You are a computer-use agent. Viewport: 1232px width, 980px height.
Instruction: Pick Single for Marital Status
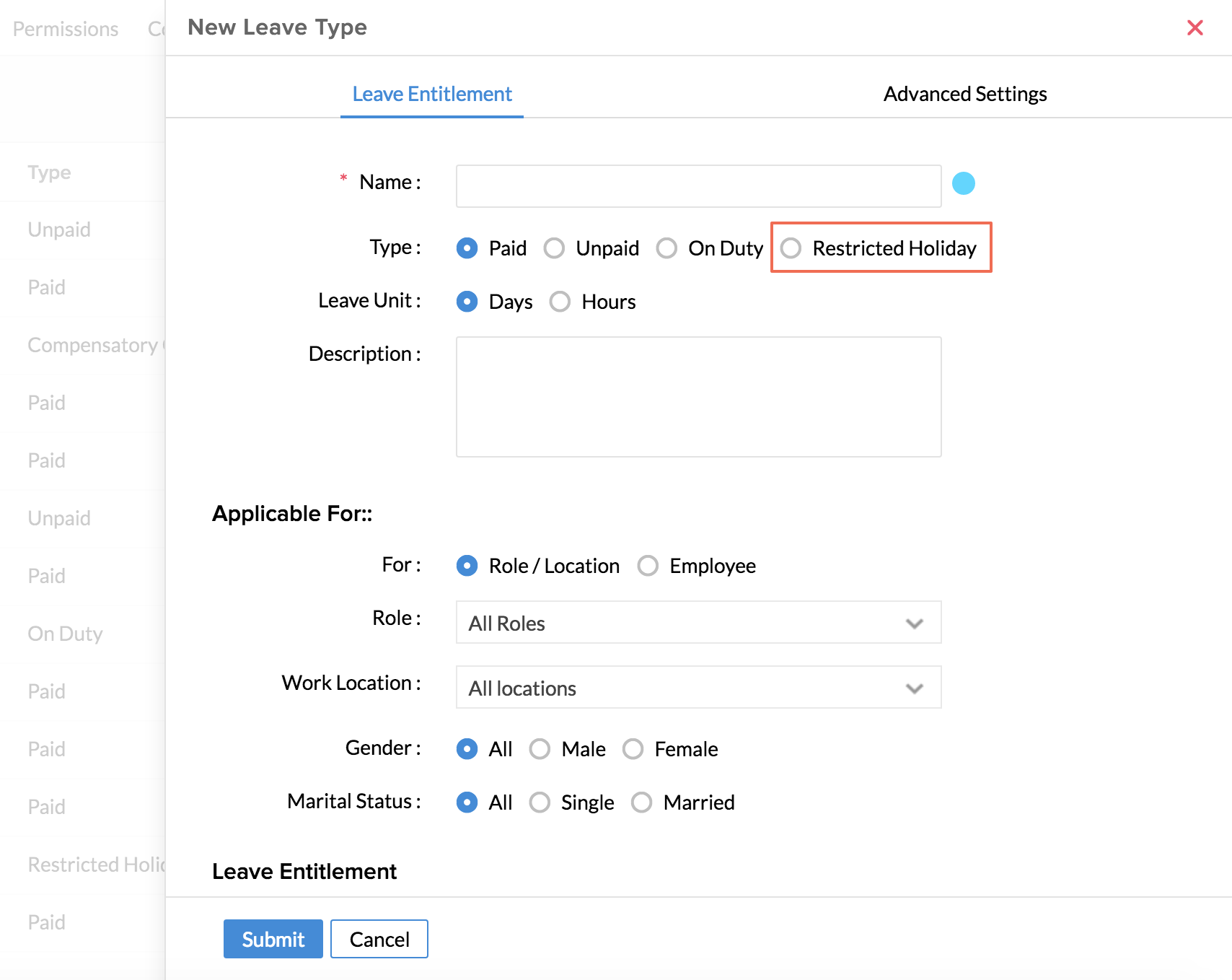pos(540,802)
